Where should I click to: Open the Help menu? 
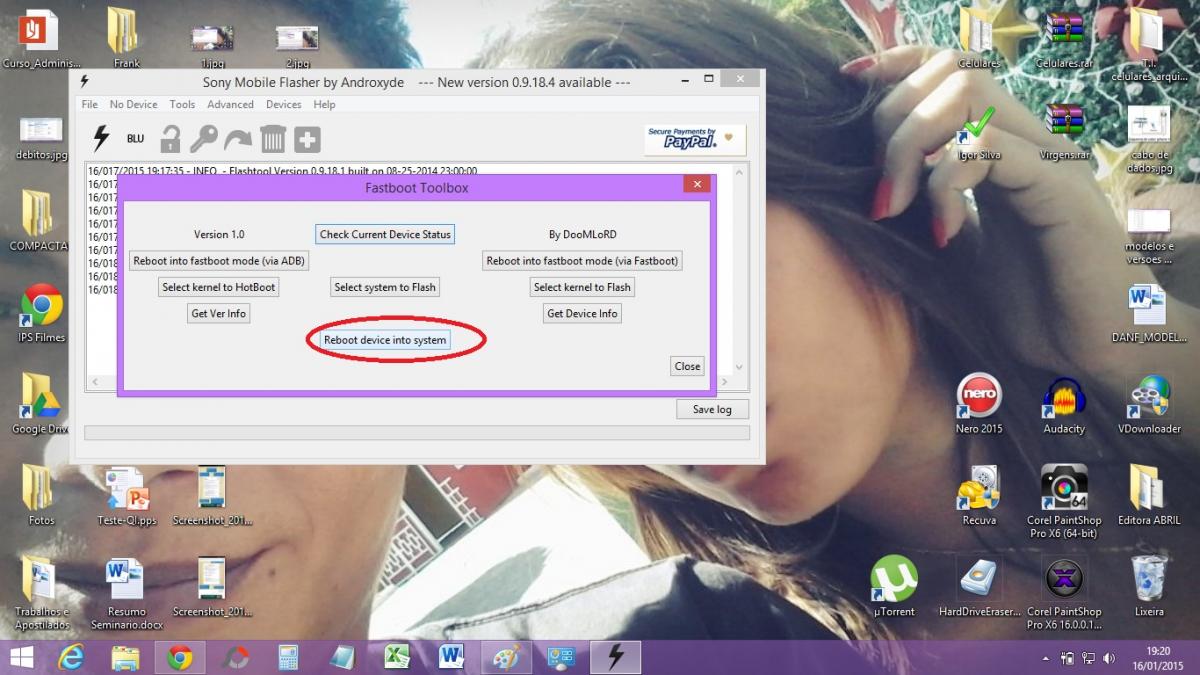324,104
